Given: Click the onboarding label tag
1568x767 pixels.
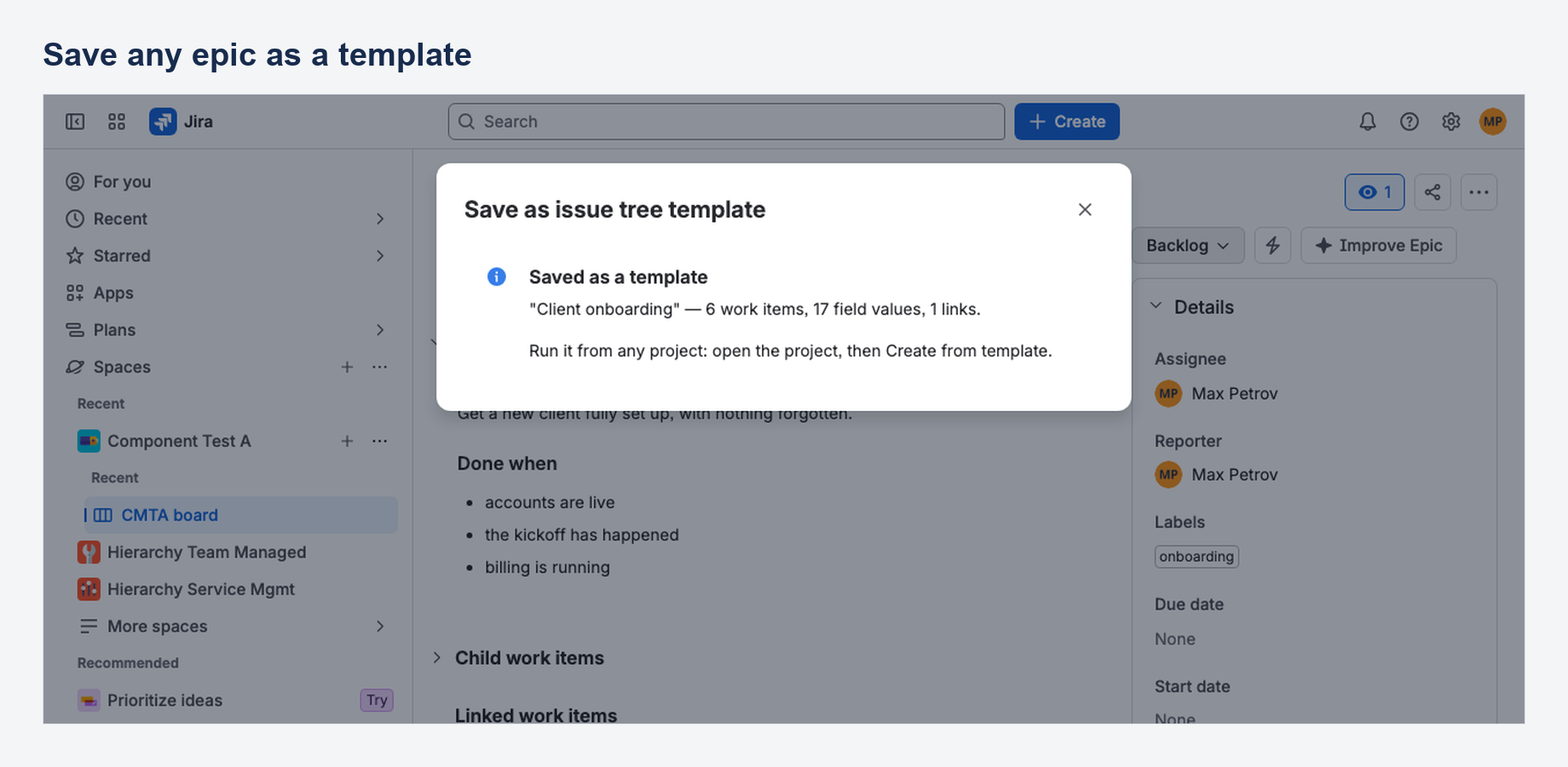Looking at the screenshot, I should click(1196, 557).
